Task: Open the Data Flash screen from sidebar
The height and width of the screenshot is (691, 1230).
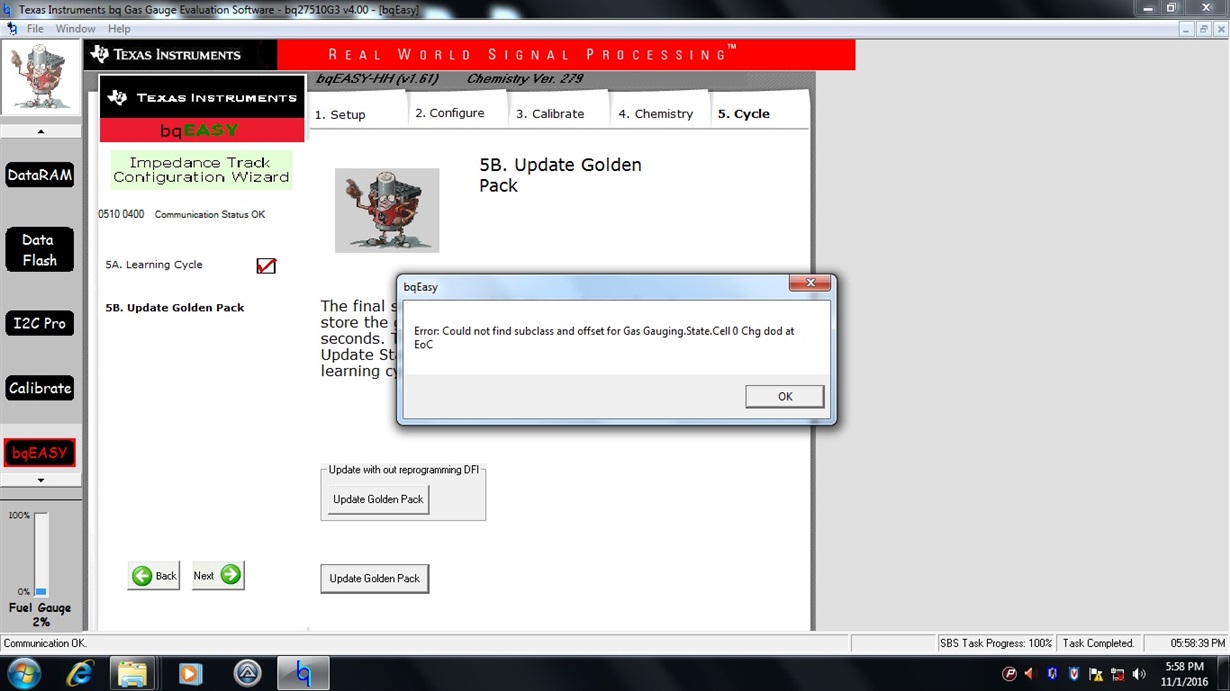Action: pos(40,250)
